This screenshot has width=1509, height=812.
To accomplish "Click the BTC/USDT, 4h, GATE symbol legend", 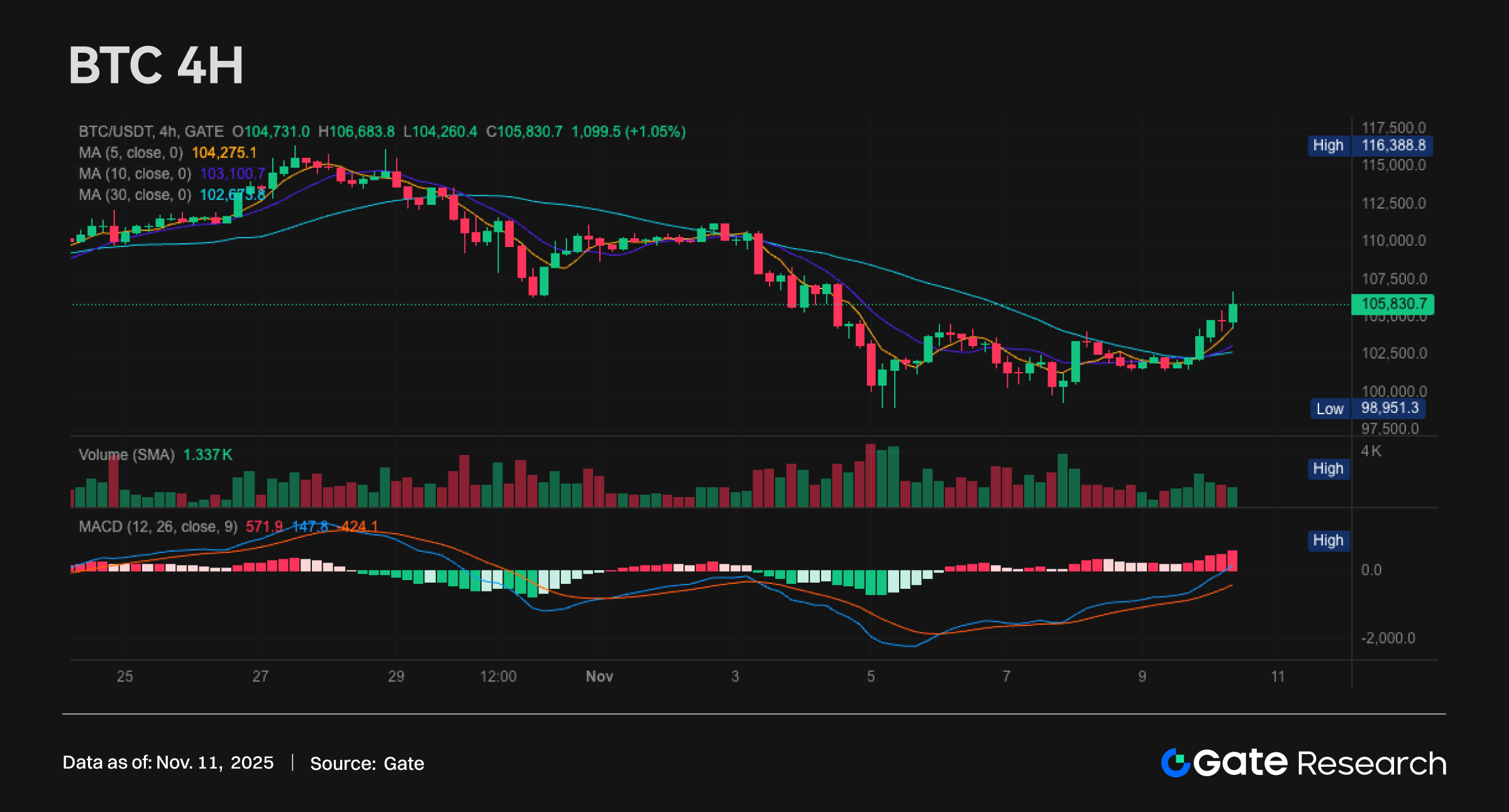I will [151, 132].
